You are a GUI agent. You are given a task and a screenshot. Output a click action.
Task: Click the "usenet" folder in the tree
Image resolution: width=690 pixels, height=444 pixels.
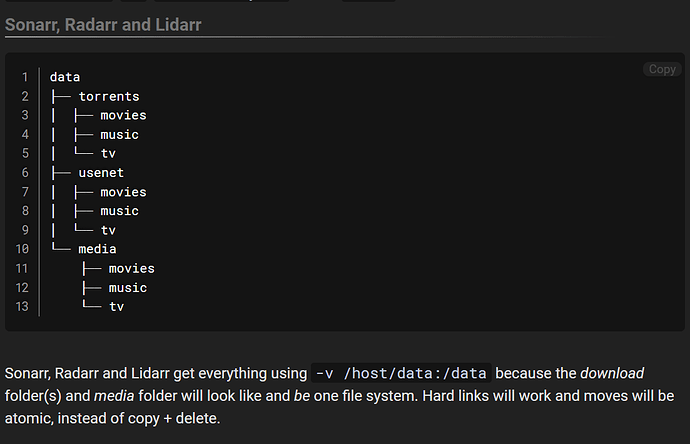point(101,173)
